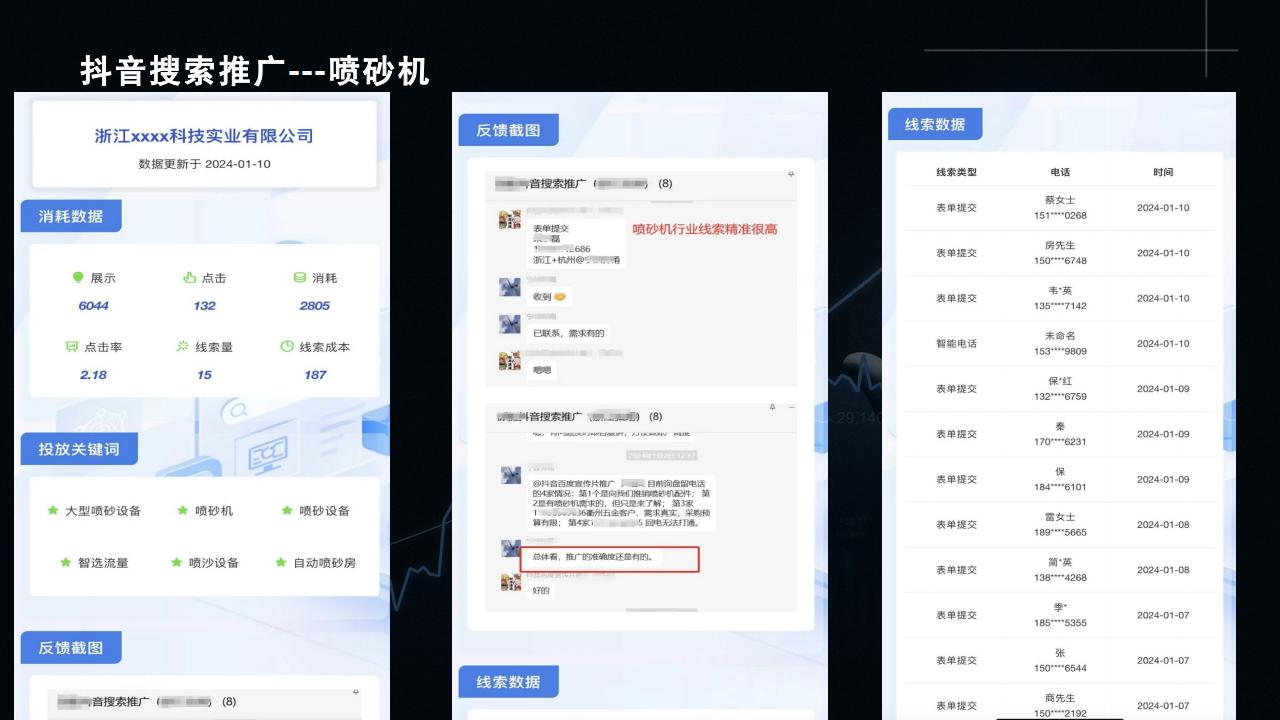This screenshot has height=720, width=1280.
Task: Click the company name 浙江xxxx科技实业有限公司
Action: point(204,136)
